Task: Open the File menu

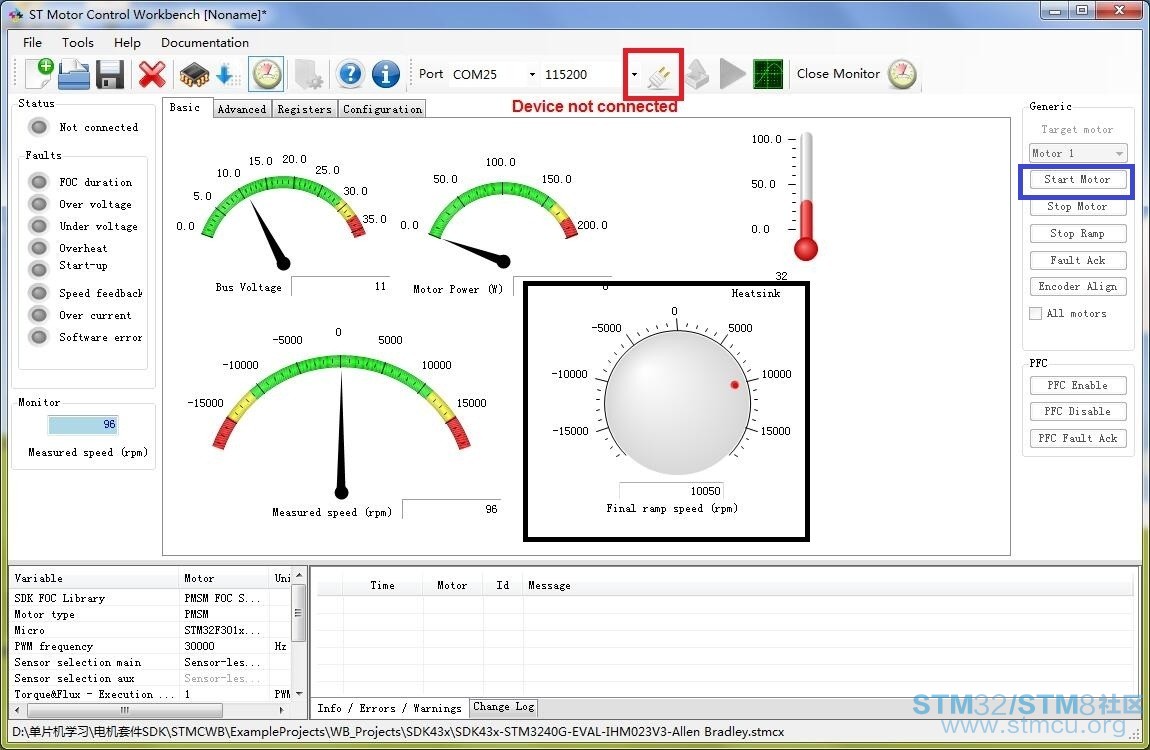Action: point(32,43)
